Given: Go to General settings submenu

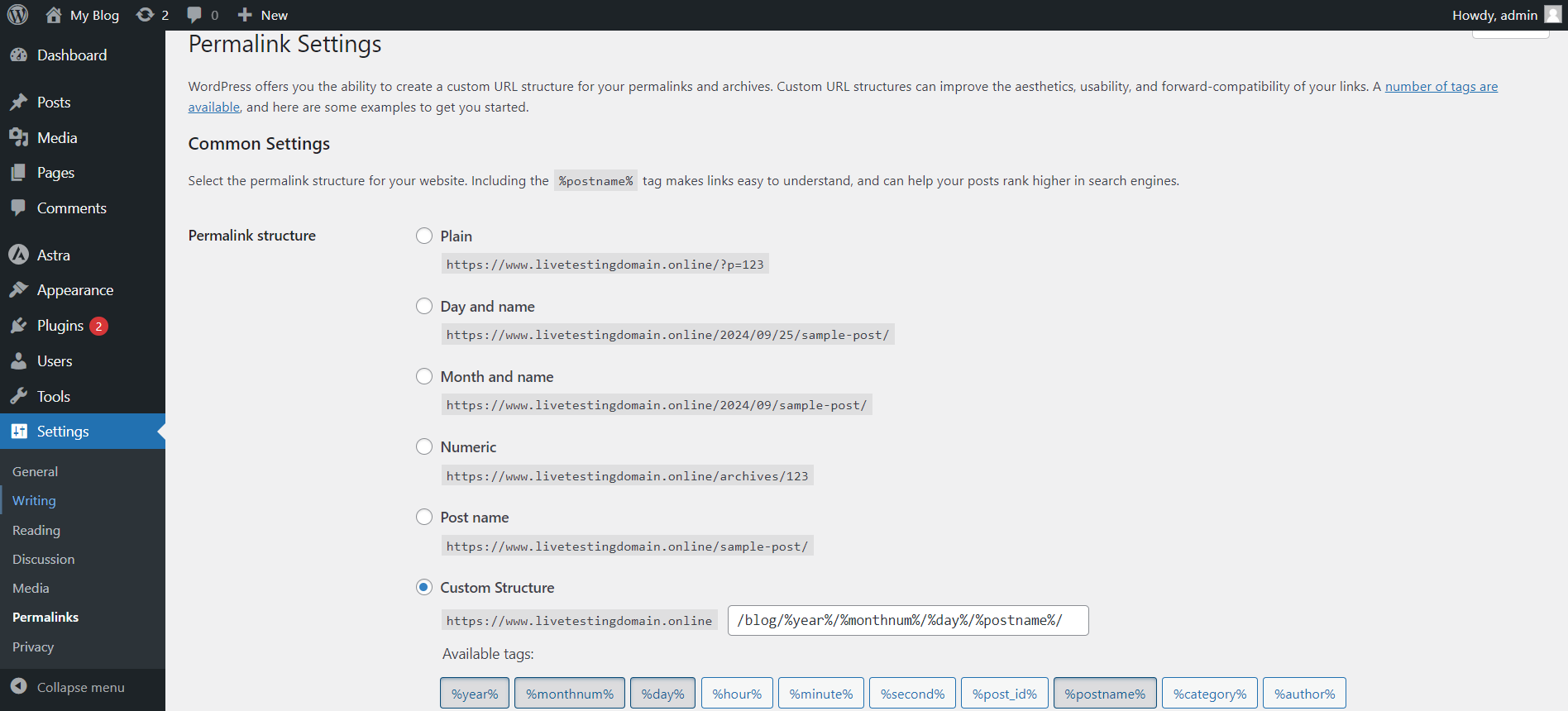Looking at the screenshot, I should coord(35,471).
